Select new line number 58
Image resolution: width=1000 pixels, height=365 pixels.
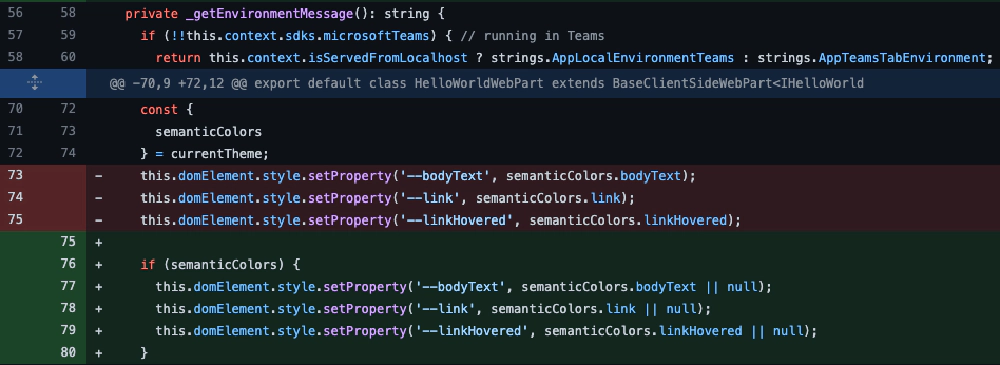tap(68, 13)
